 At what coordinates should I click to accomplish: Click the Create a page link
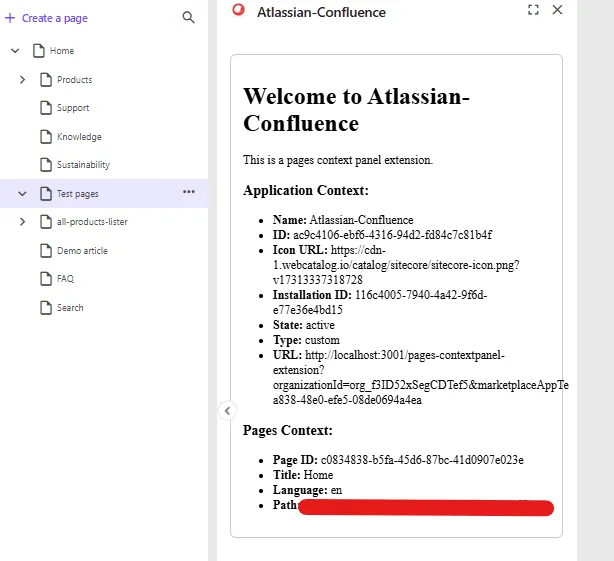(x=54, y=18)
